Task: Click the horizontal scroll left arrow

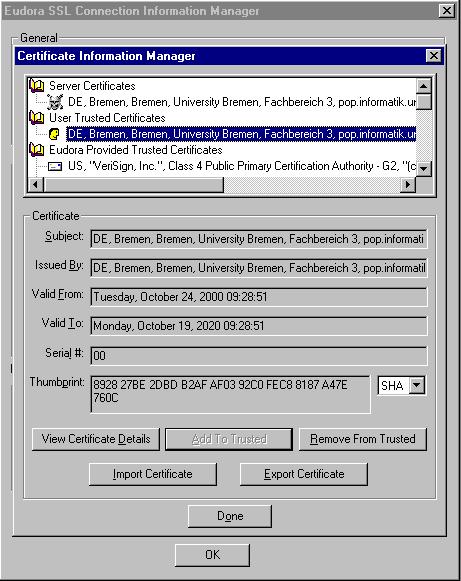Action: coord(36,184)
